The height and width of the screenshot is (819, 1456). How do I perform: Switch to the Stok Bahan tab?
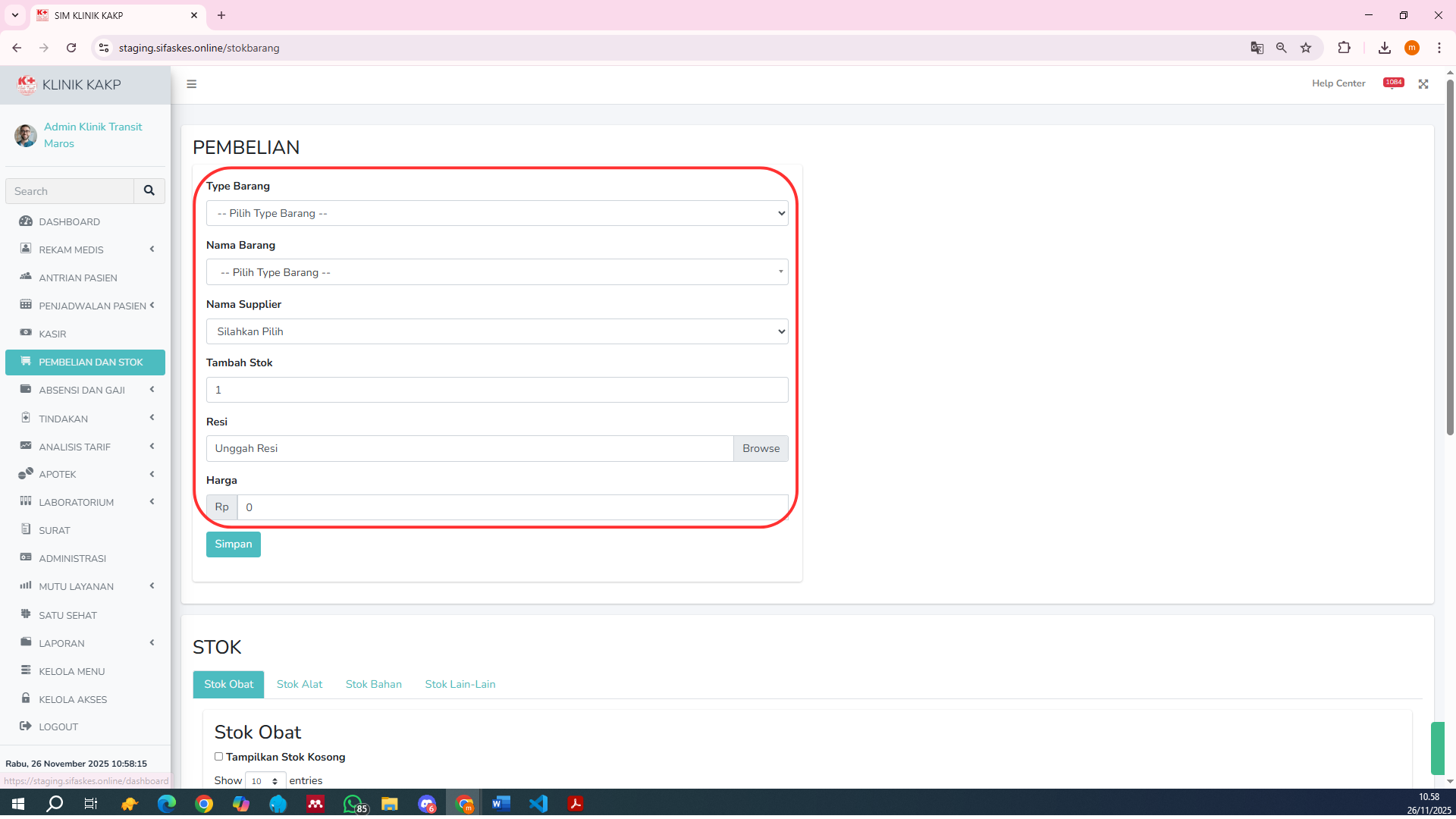[374, 684]
